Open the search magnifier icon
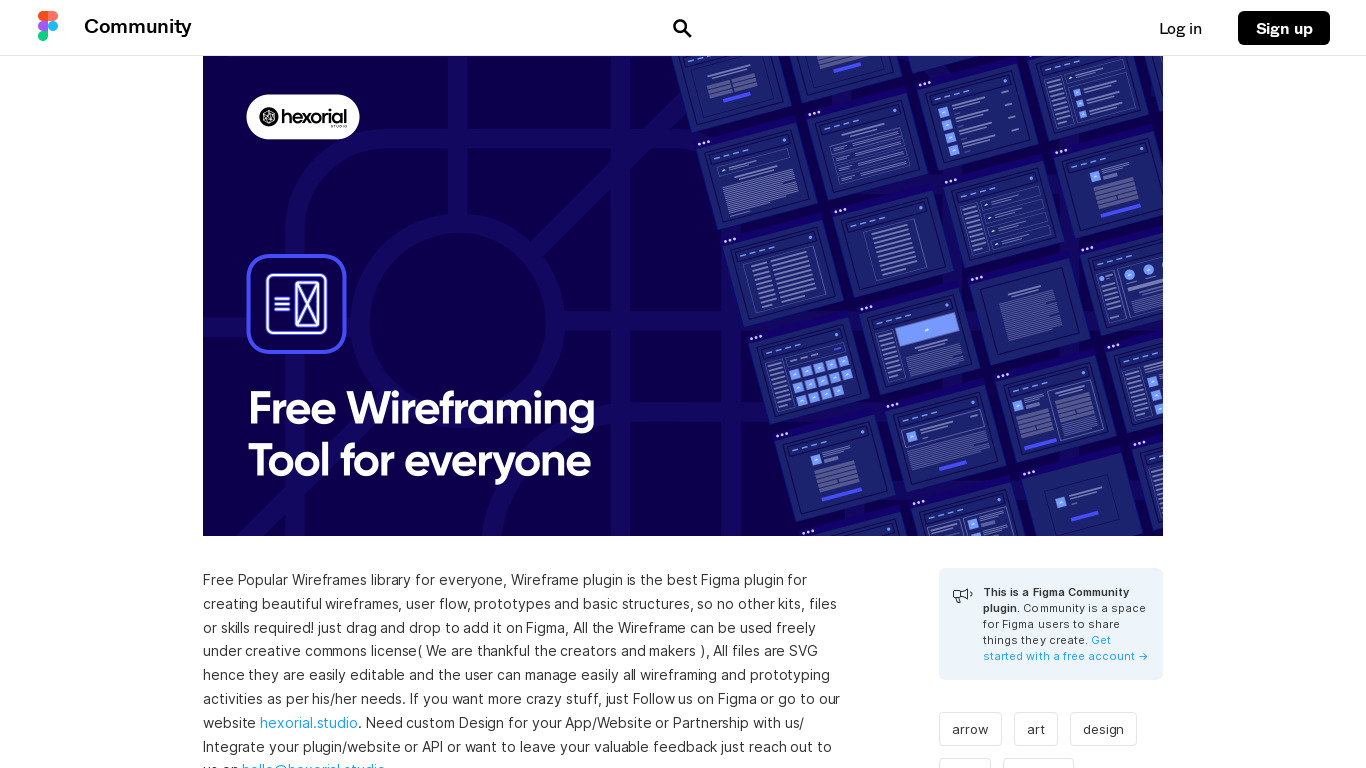 click(682, 28)
